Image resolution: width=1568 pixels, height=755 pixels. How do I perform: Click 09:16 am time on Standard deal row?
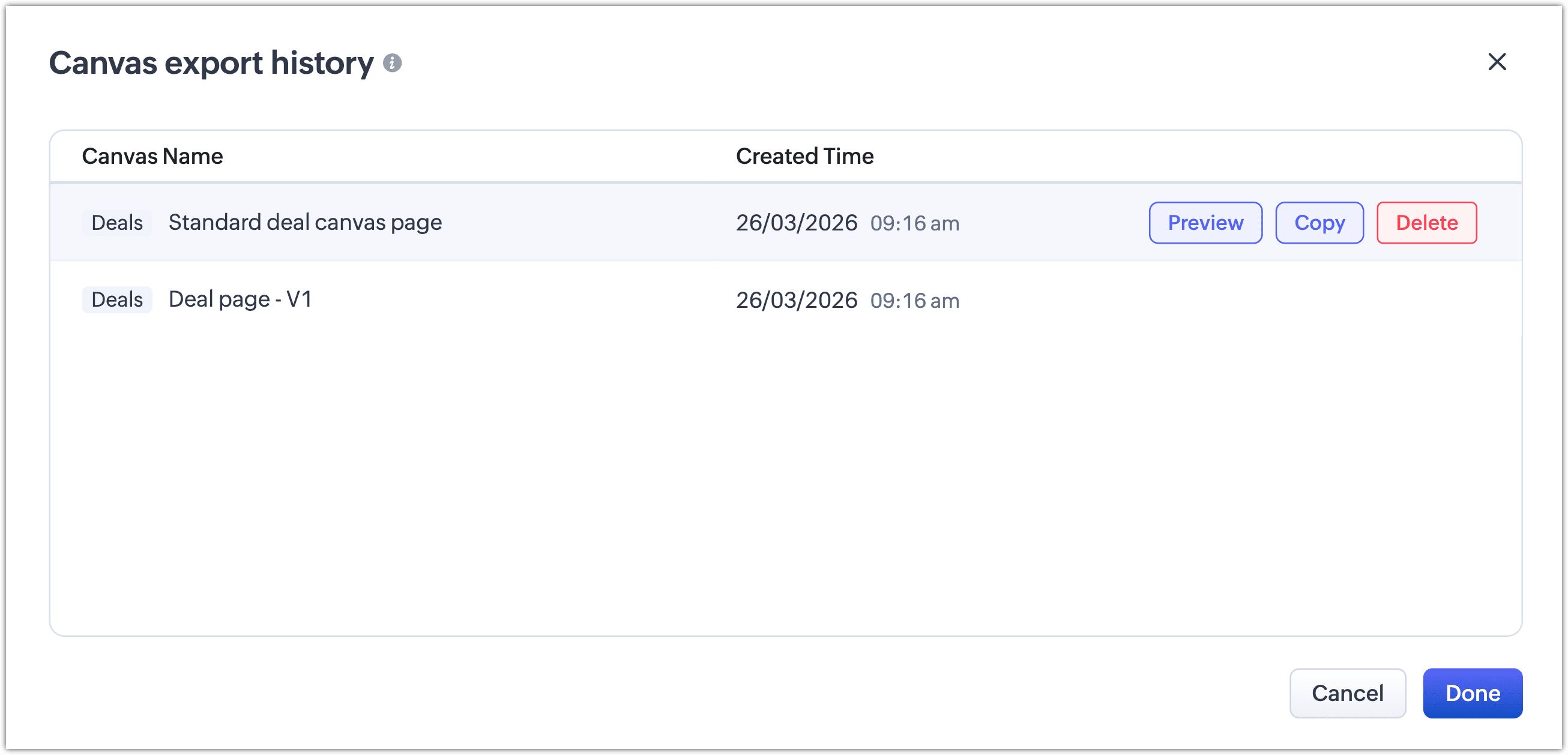click(x=914, y=224)
